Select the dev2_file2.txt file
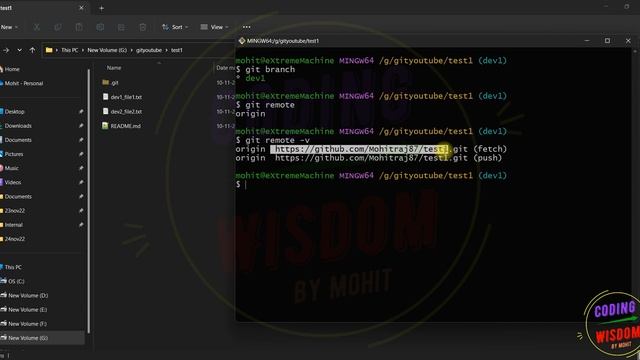 click(122, 111)
